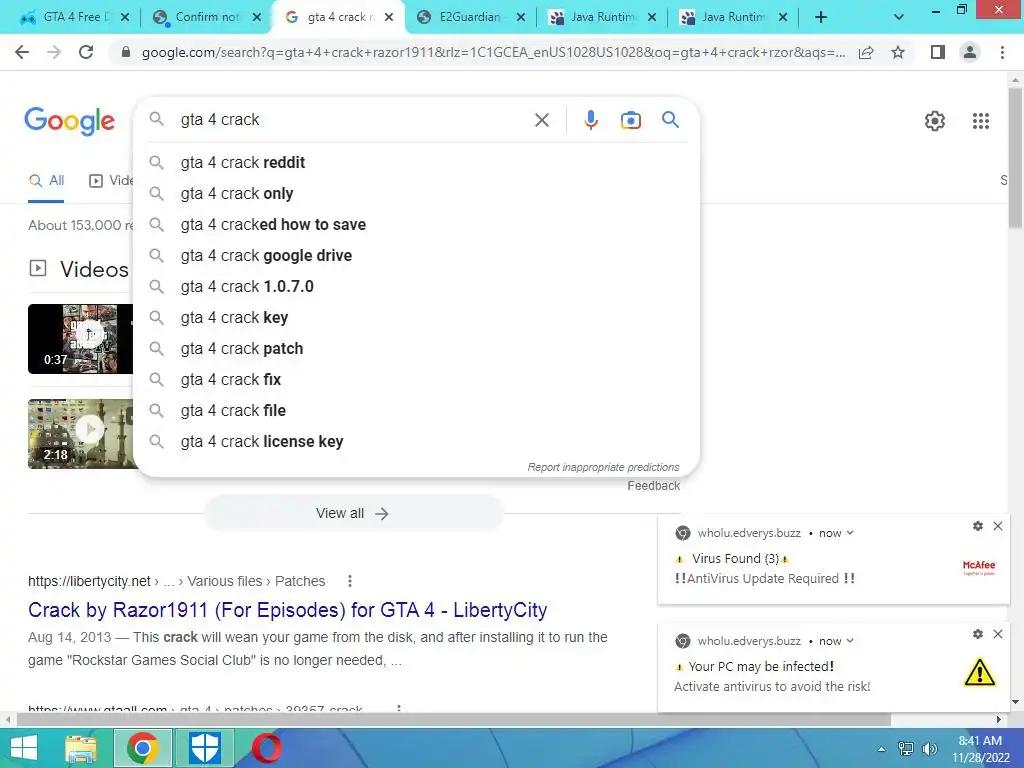Choose suggestion gta 4 crack license key

pyautogui.click(x=416, y=441)
